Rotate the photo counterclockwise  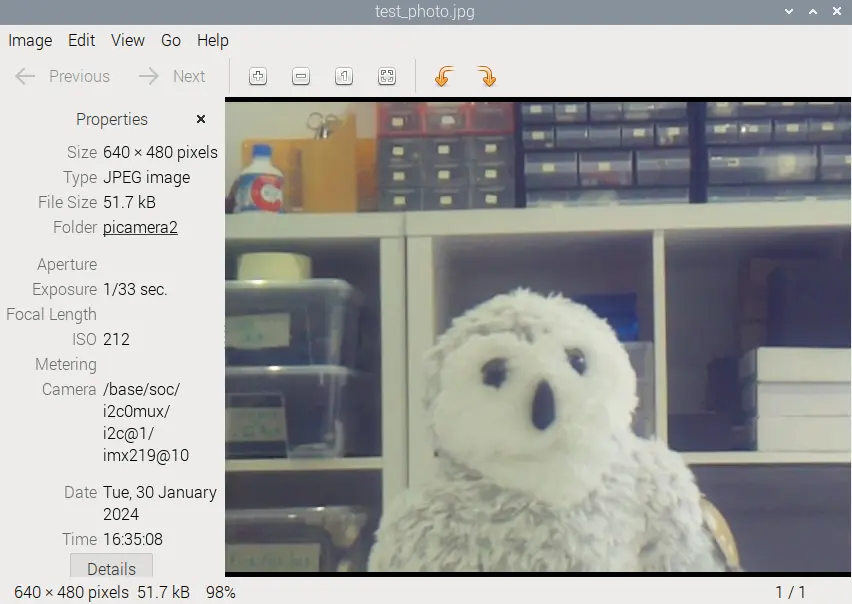point(443,76)
